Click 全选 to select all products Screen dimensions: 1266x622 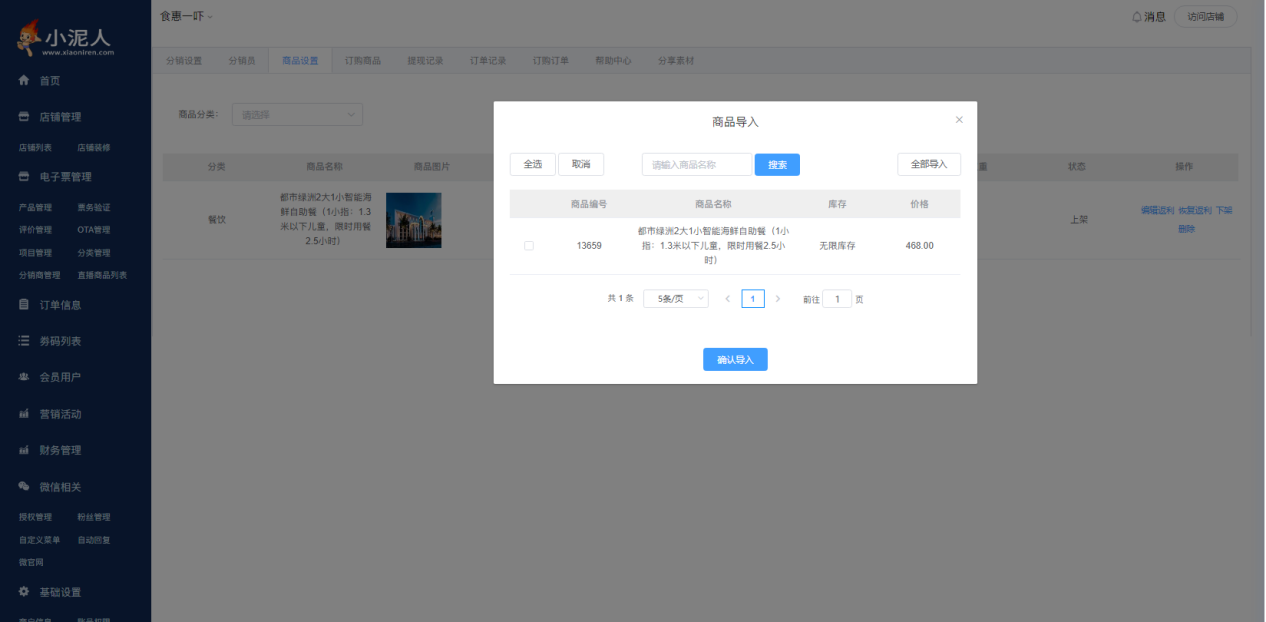[532, 164]
